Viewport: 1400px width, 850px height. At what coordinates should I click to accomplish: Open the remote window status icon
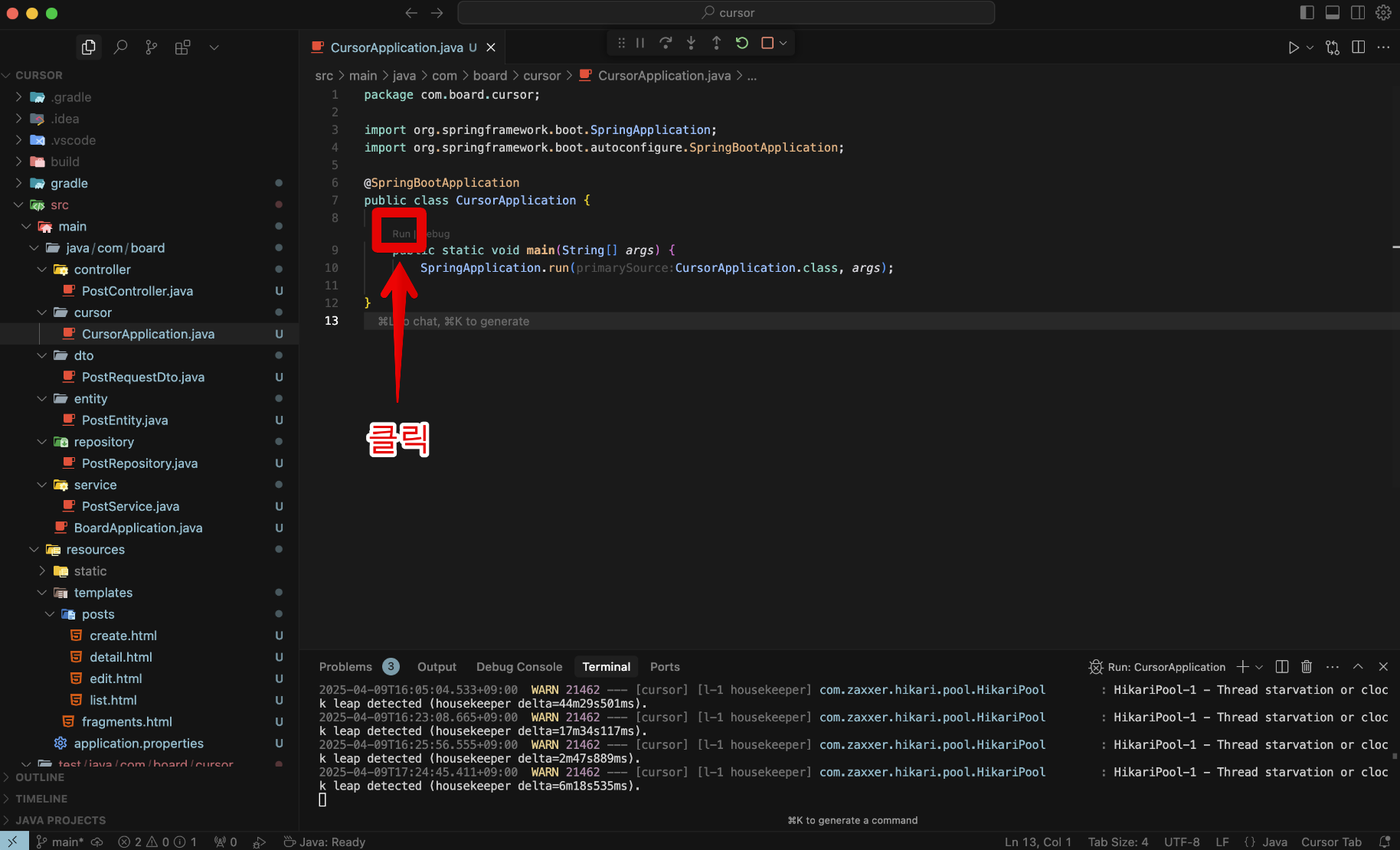(13, 842)
